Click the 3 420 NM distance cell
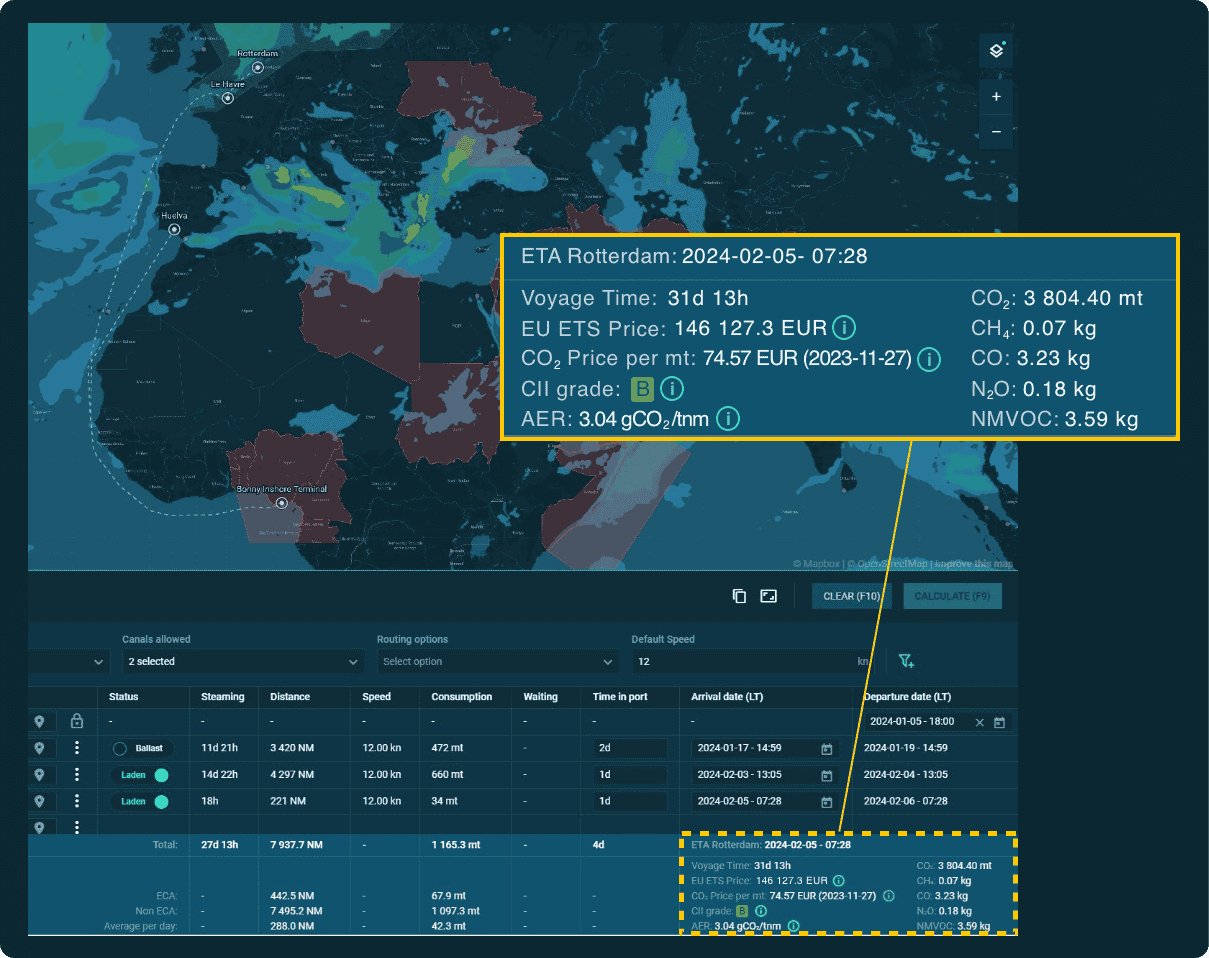The height and width of the screenshot is (958, 1209). [x=291, y=748]
